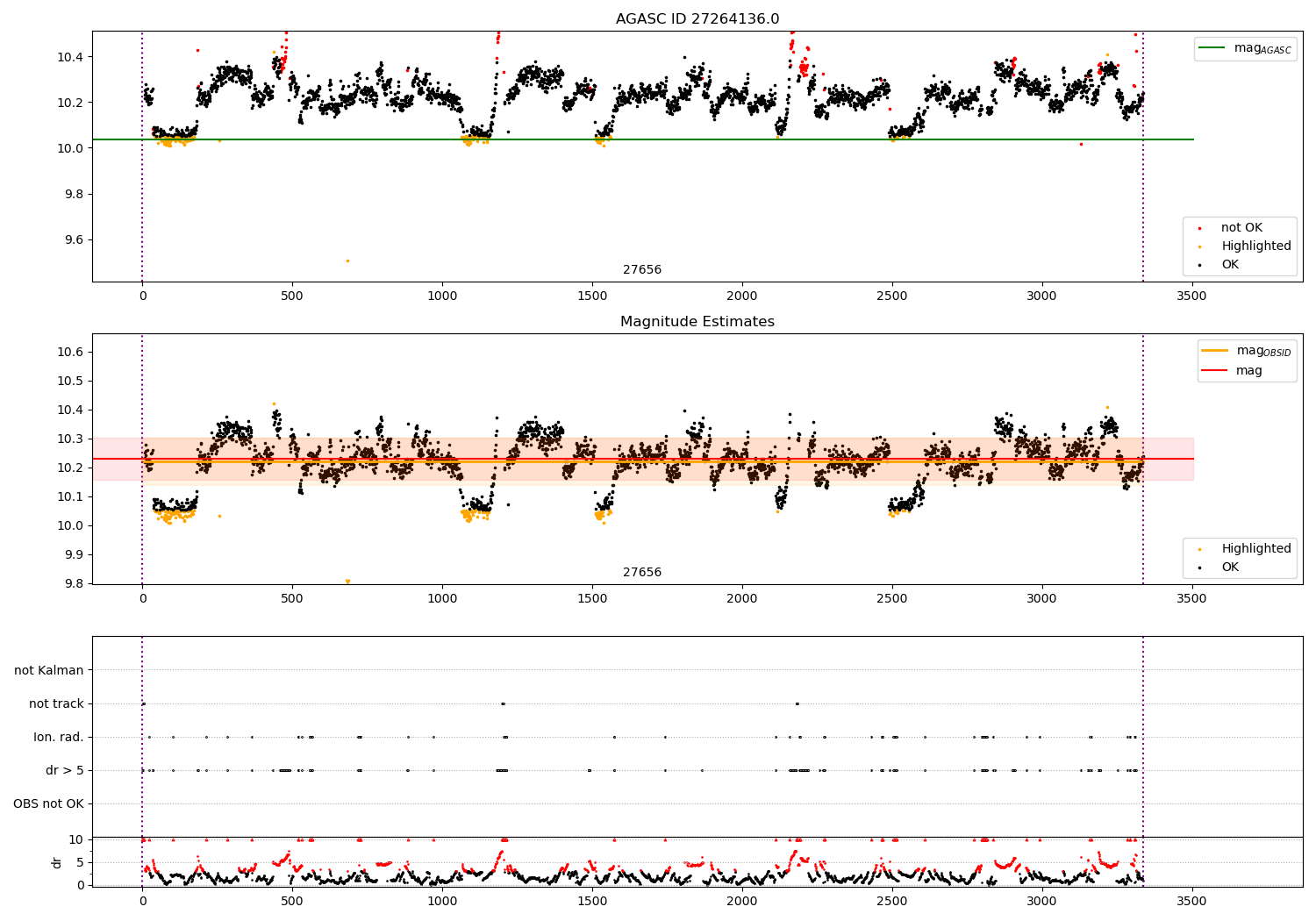Click the 10.3 y-tick of the middle plot
Image resolution: width=1316 pixels, height=921 pixels.
pyautogui.click(x=70, y=439)
